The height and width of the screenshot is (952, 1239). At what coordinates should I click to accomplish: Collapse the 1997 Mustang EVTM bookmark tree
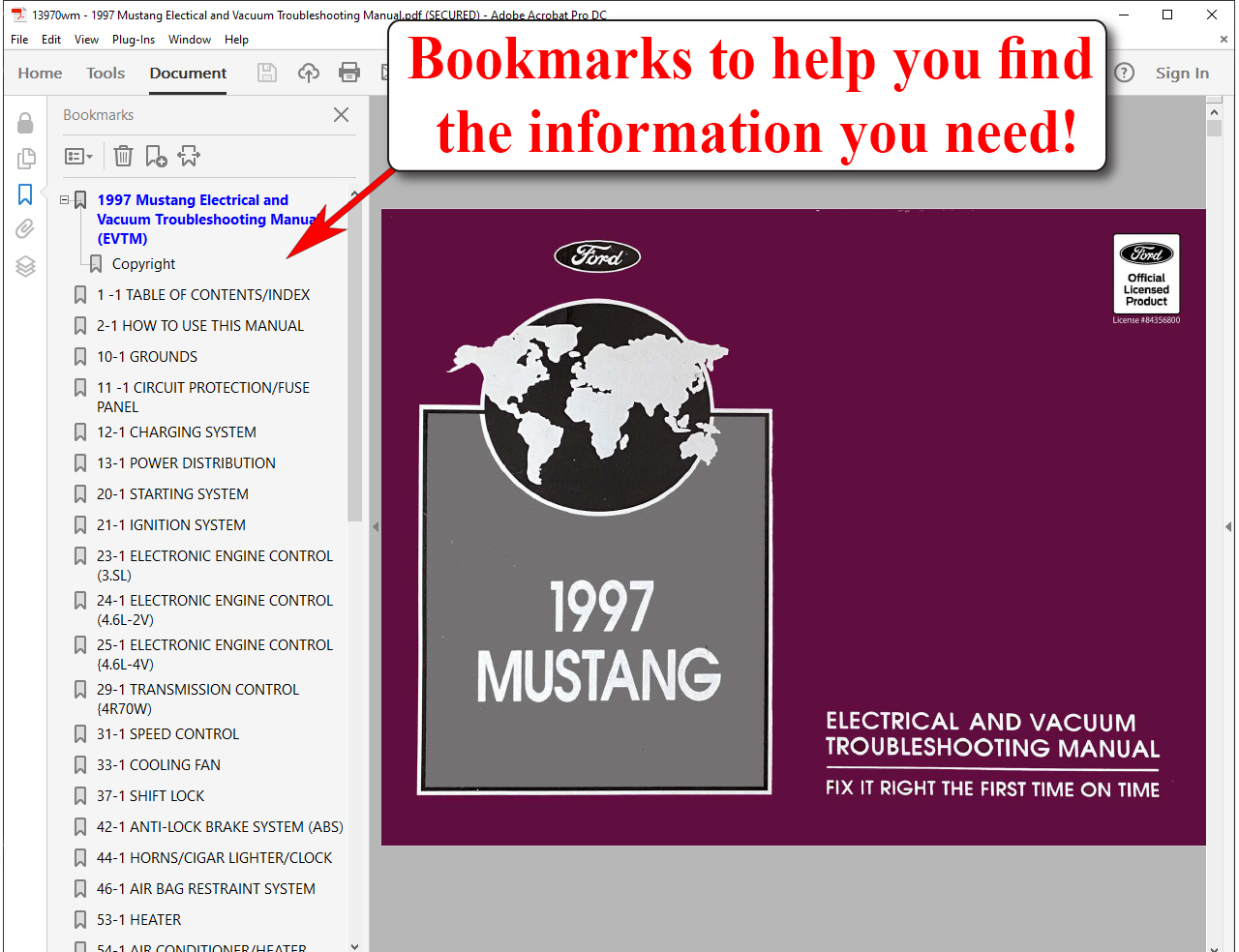coord(65,200)
